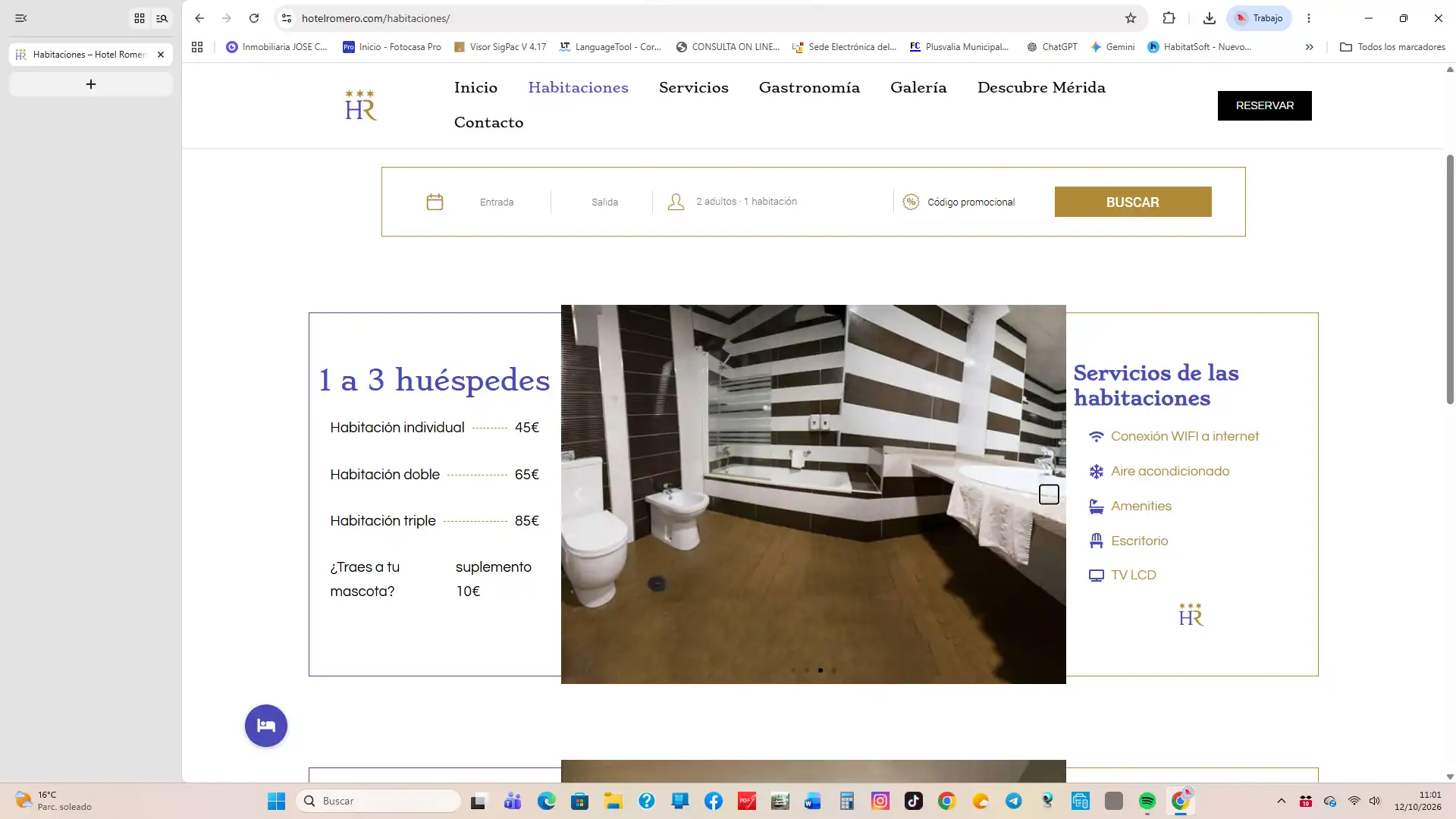
Task: Expand hidden bookmarks with double chevron
Action: tap(1309, 47)
